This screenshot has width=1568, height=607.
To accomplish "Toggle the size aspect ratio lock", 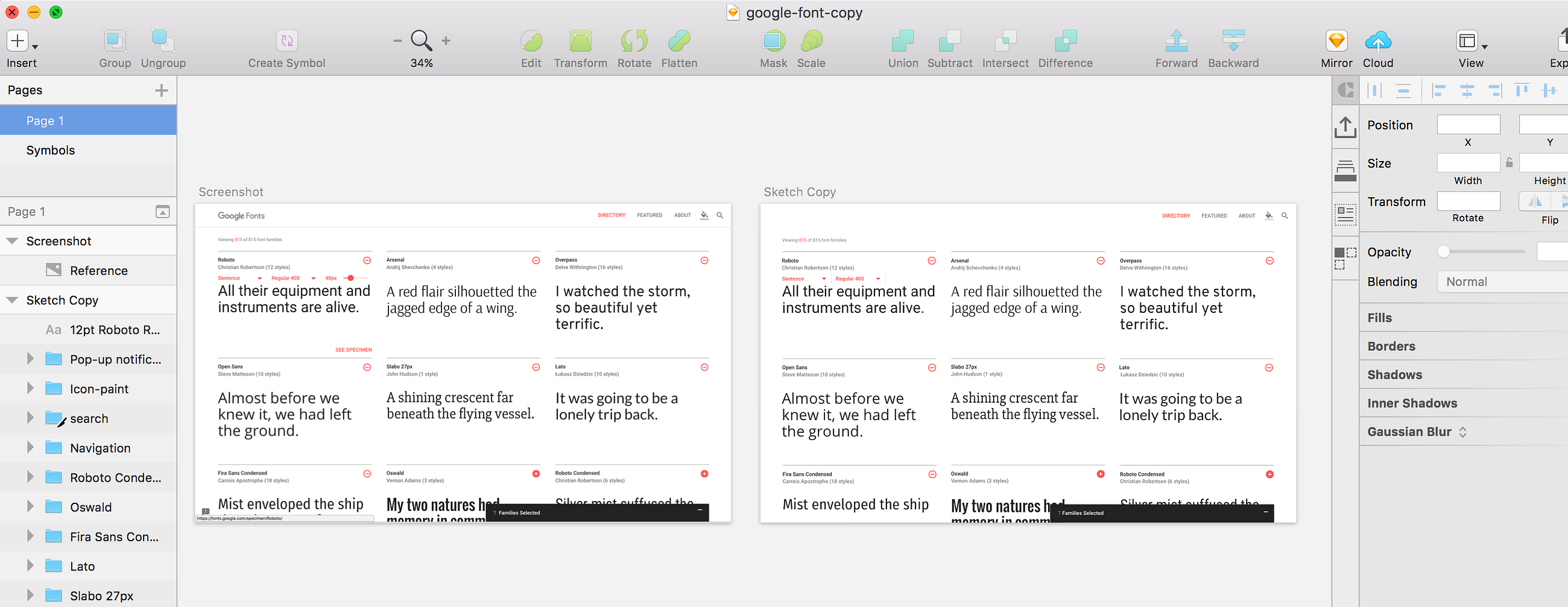I will pyautogui.click(x=1510, y=162).
